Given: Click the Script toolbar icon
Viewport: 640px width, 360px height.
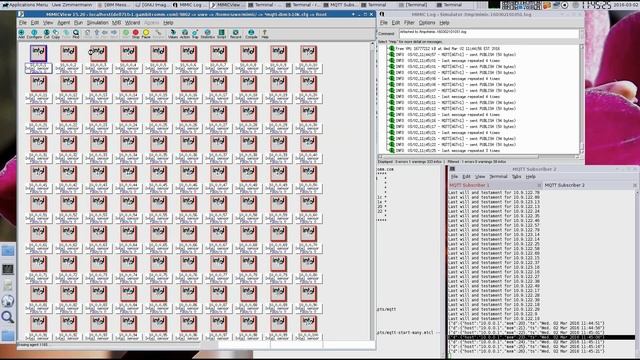Looking at the screenshot, I should (221, 34).
